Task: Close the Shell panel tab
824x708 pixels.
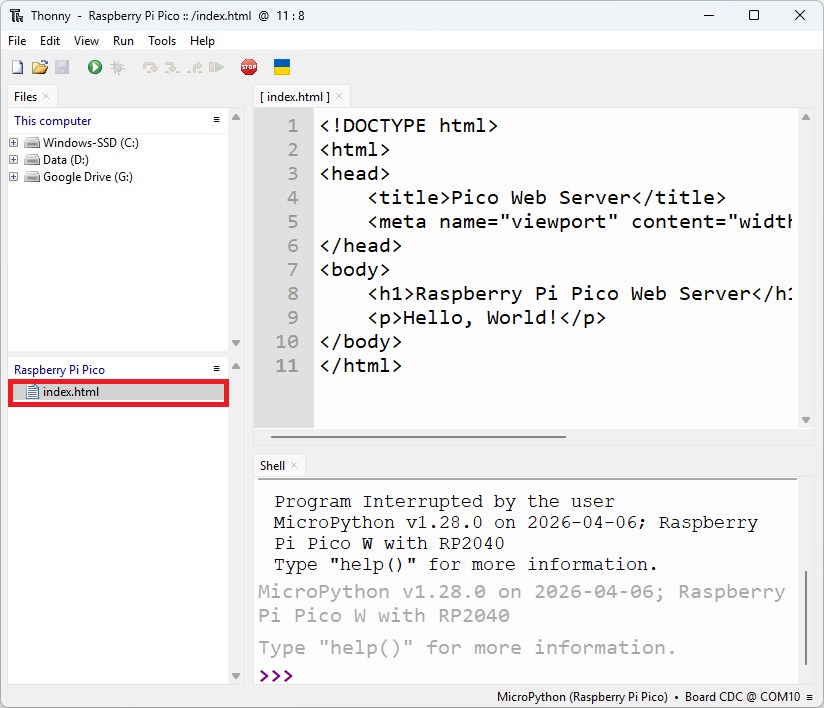Action: tap(294, 465)
